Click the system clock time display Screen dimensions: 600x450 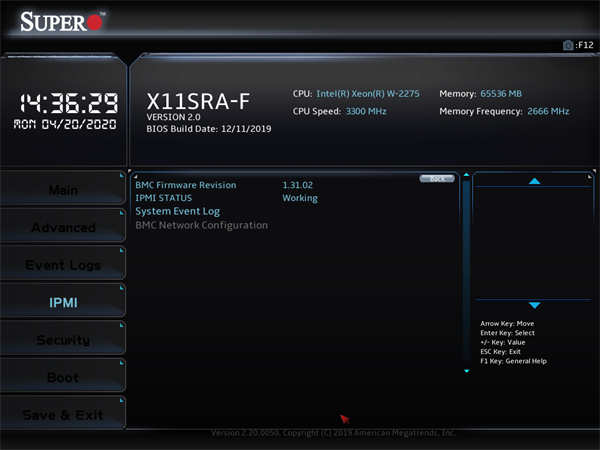[69, 103]
